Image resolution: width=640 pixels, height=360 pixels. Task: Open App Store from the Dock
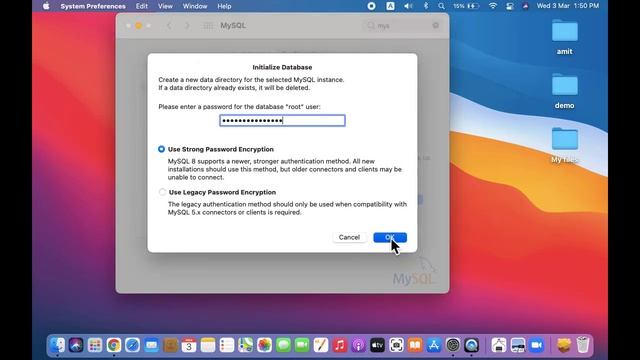pos(434,345)
